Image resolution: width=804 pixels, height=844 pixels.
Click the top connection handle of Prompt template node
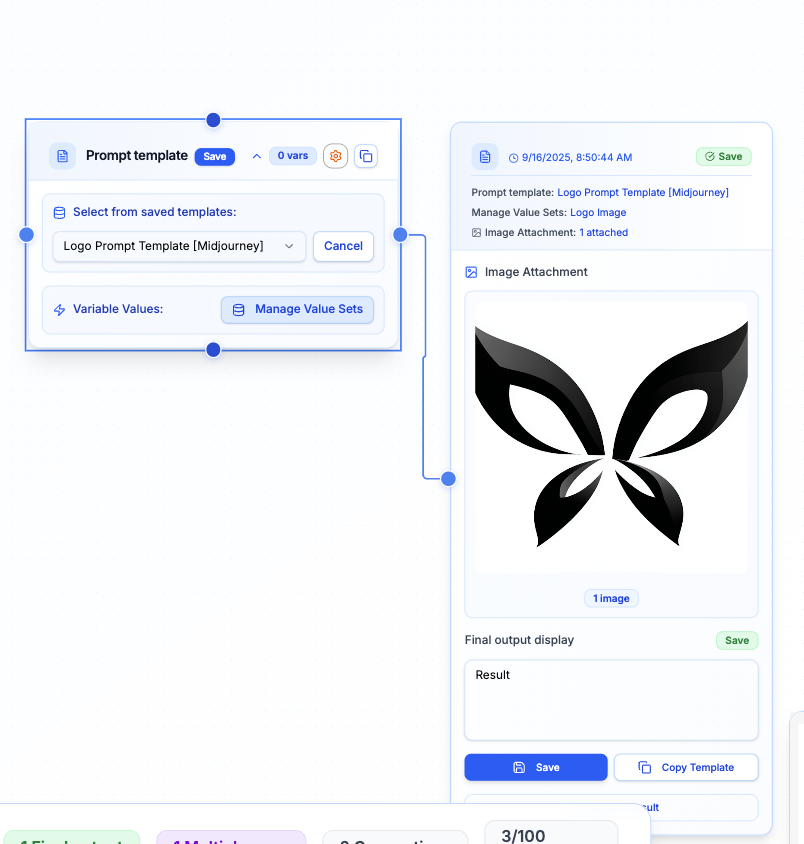pos(213,120)
